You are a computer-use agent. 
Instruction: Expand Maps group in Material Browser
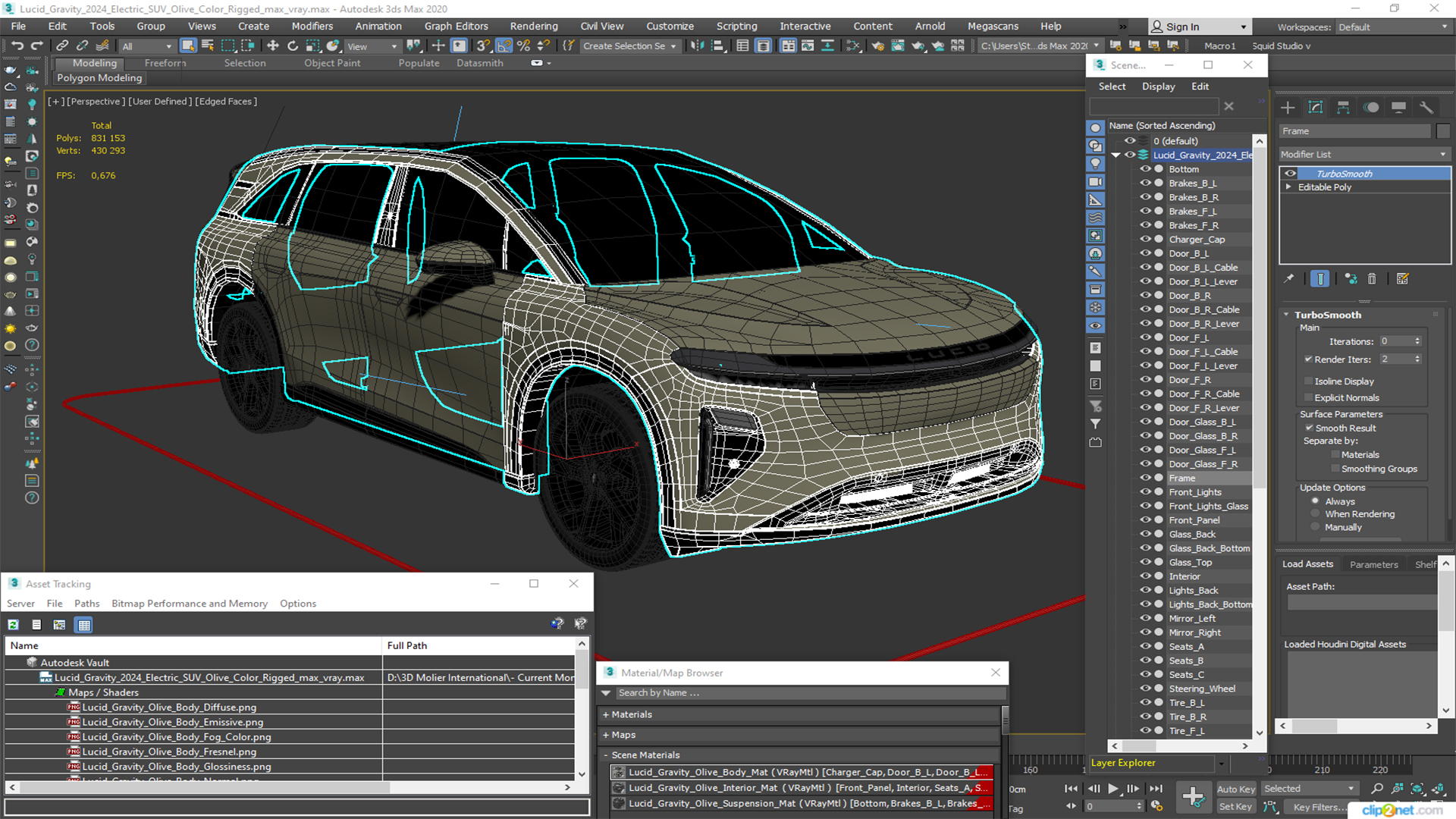tap(606, 735)
